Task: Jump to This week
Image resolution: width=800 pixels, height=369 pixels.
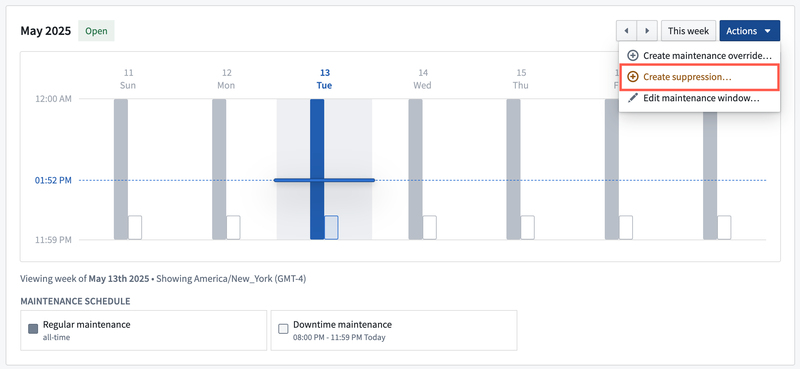Action: point(689,31)
